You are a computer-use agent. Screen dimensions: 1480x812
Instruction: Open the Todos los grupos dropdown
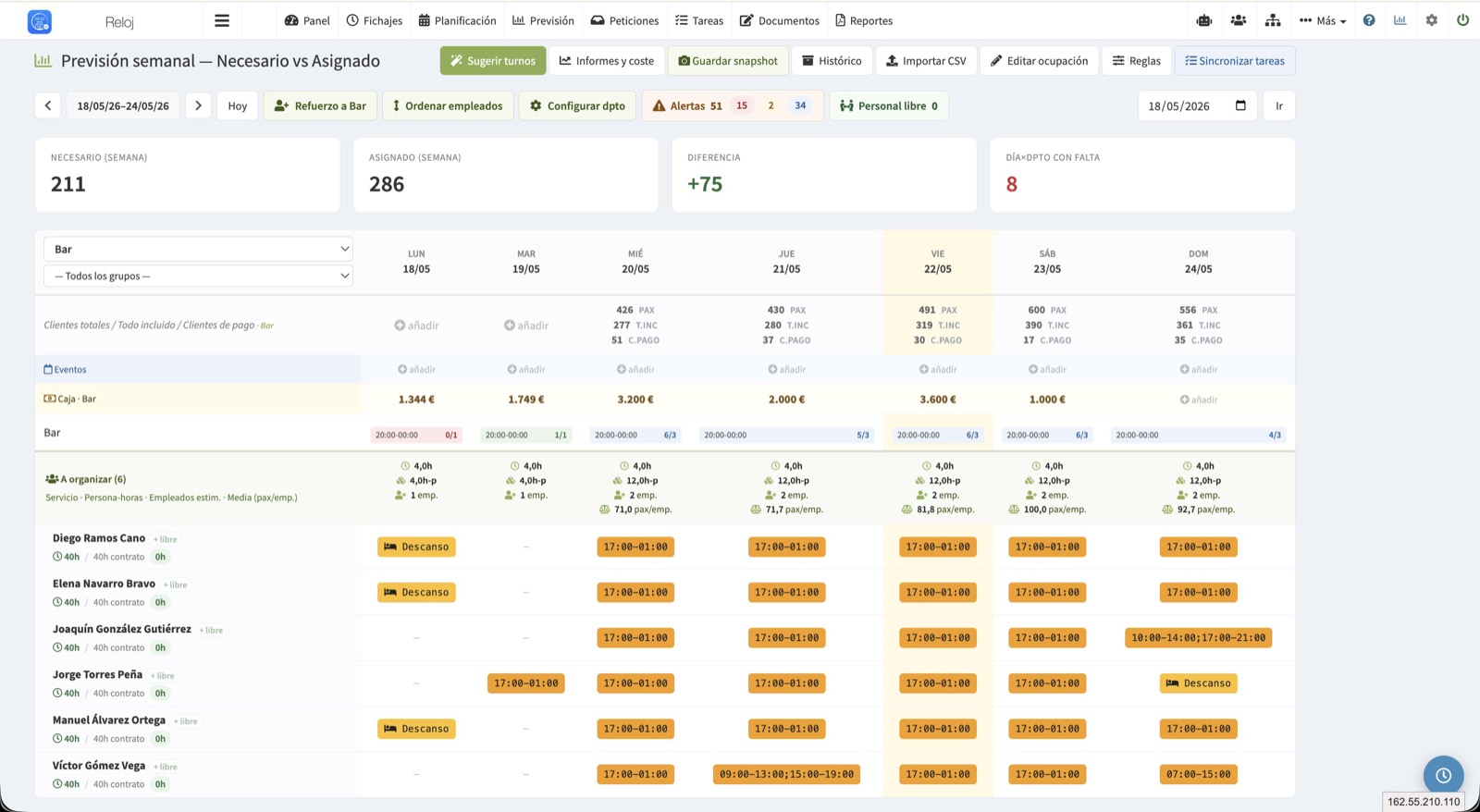coord(198,276)
